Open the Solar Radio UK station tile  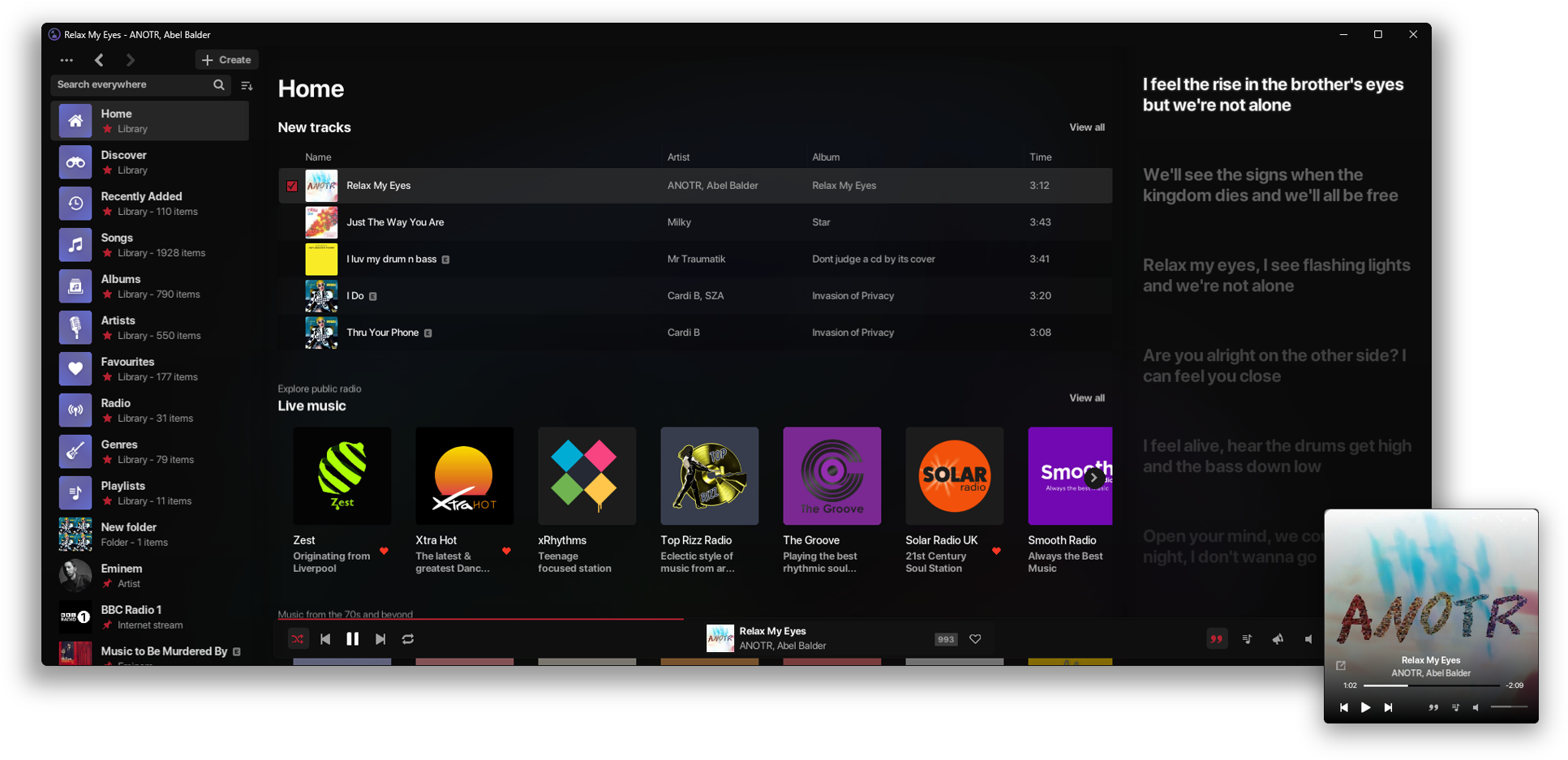(954, 476)
